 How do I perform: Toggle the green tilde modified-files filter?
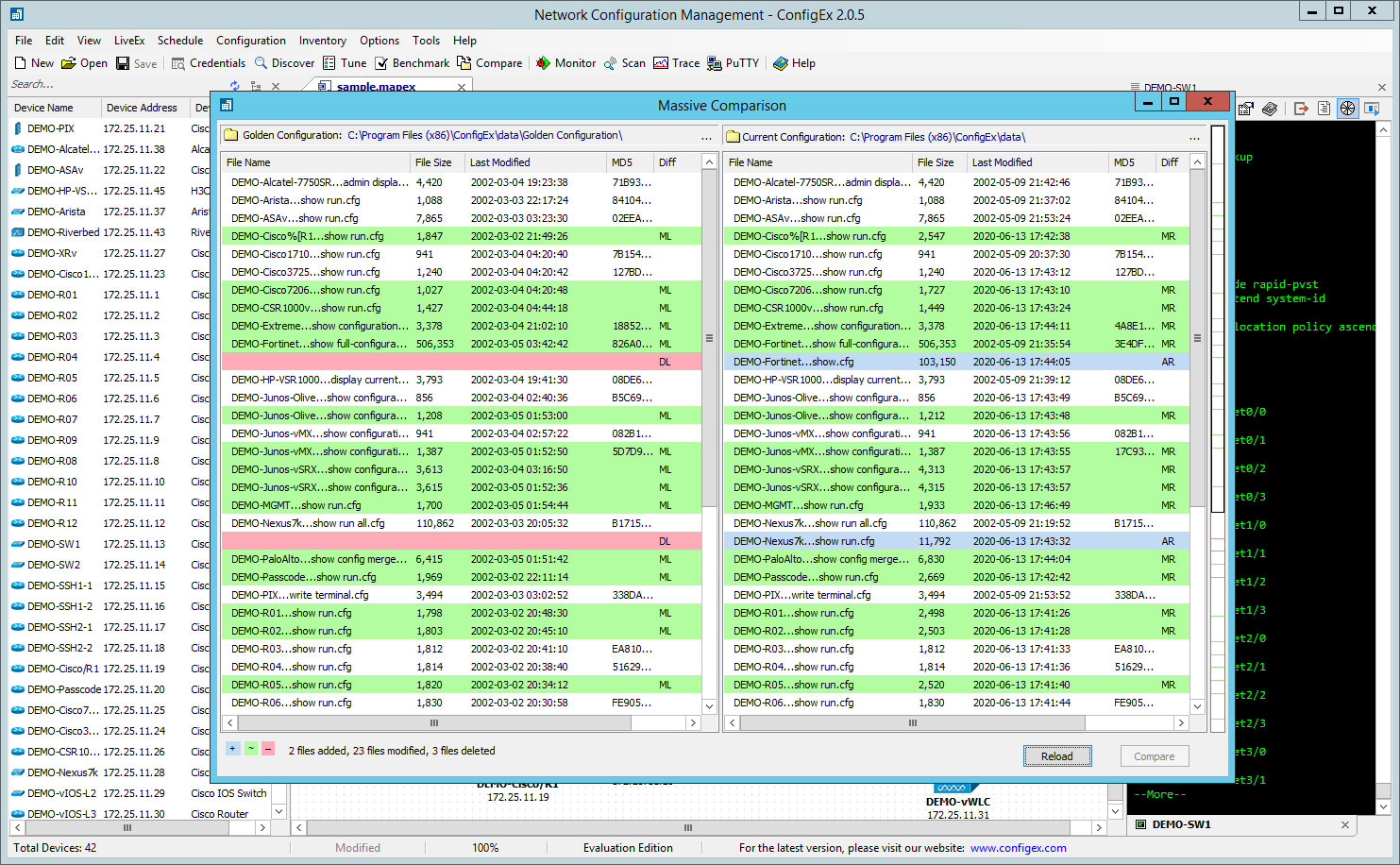pos(250,749)
